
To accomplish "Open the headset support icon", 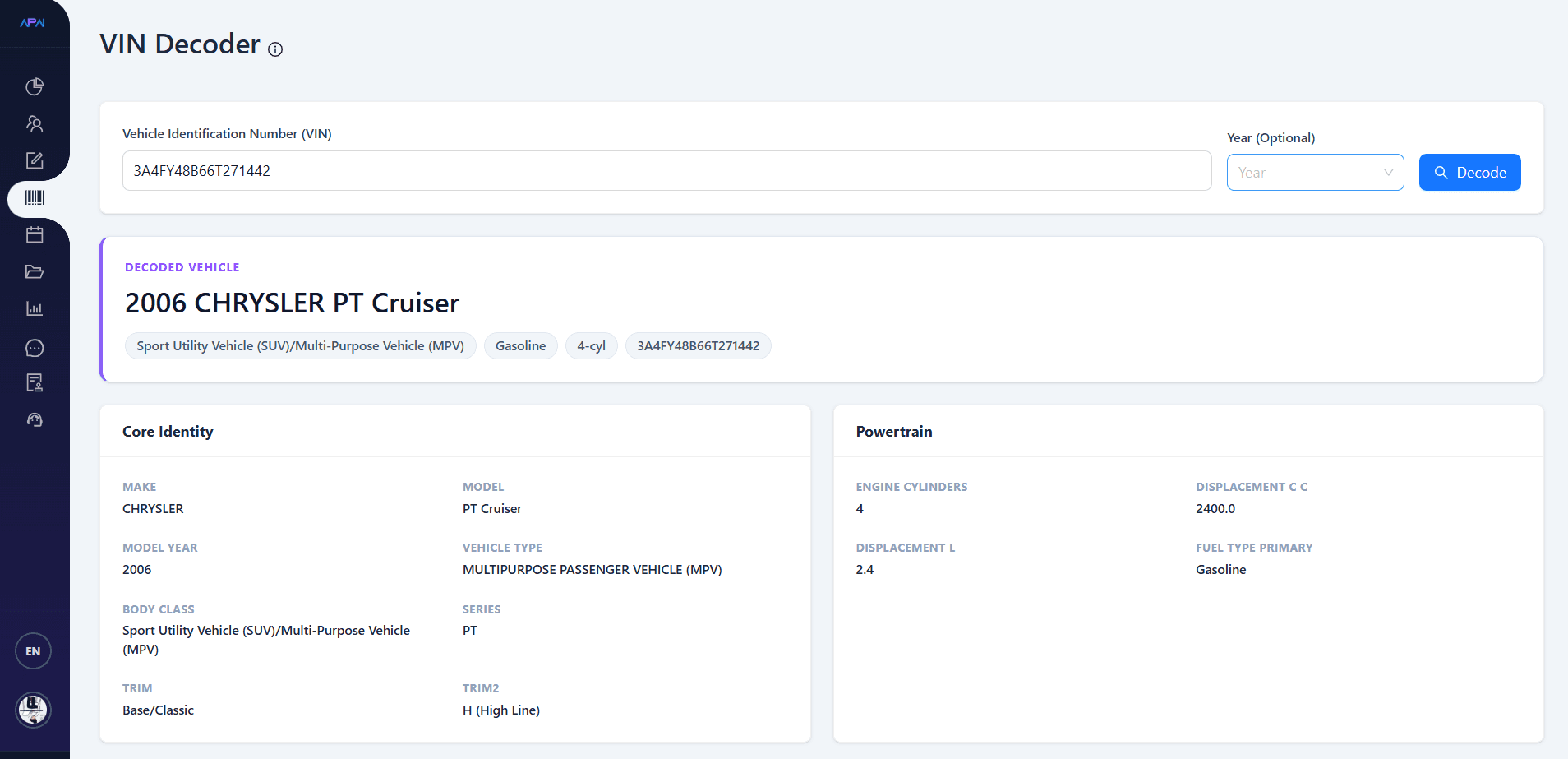I will (x=35, y=419).
